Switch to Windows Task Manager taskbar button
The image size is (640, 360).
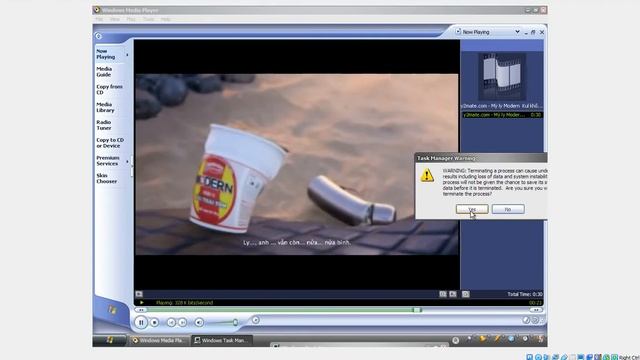tap(222, 340)
